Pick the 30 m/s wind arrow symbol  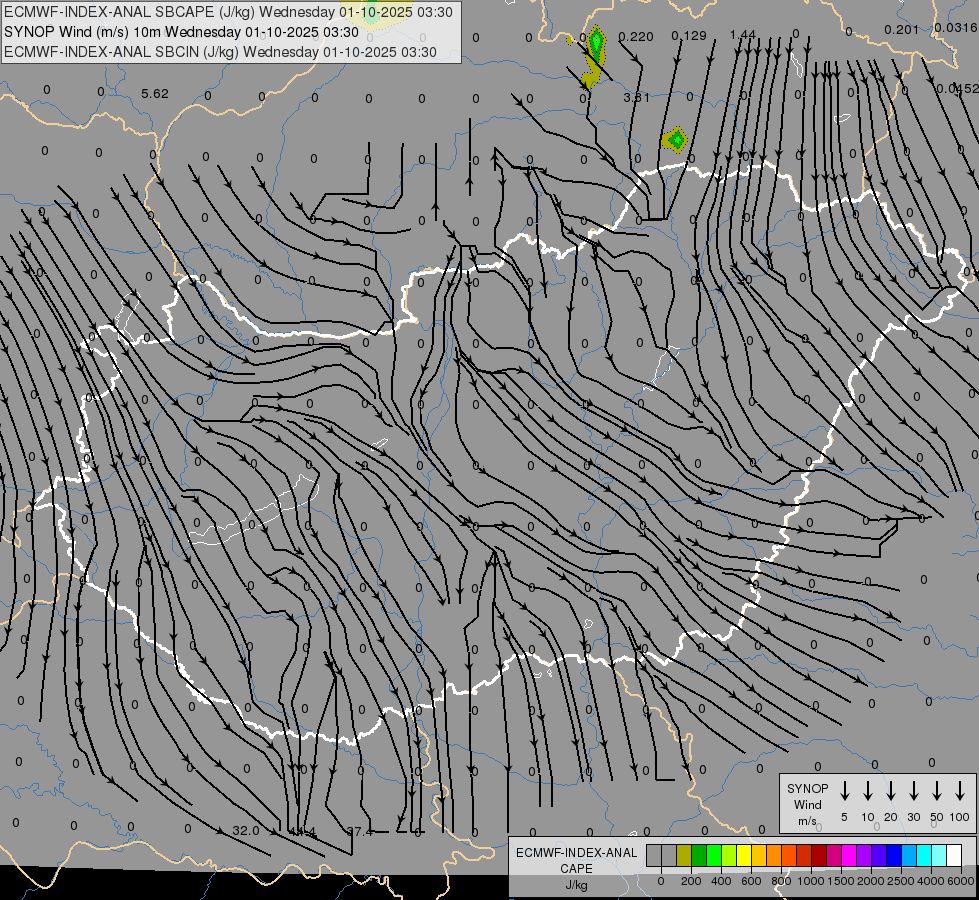point(914,791)
